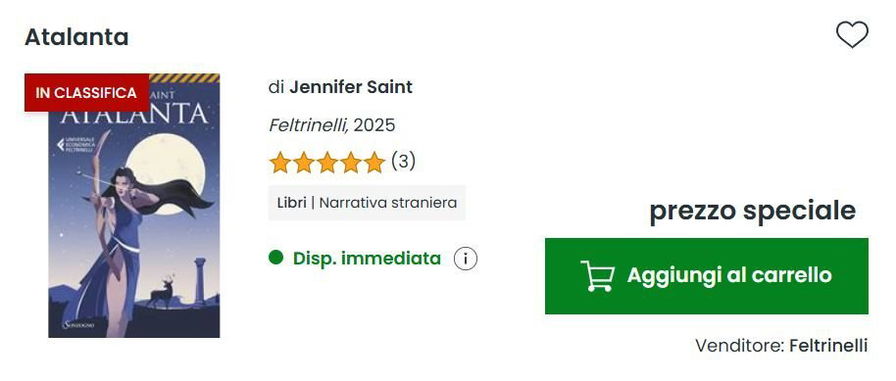Click the fifth rating star
The width and height of the screenshot is (896, 381).
[374, 163]
